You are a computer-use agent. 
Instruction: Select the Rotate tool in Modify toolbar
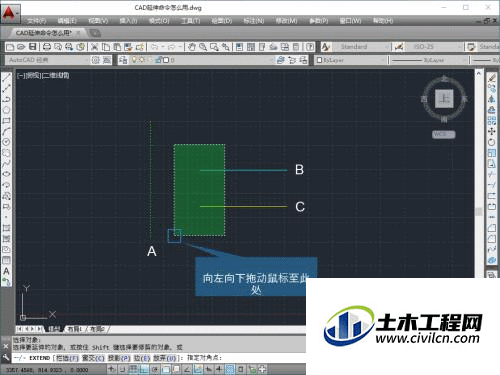click(x=492, y=142)
